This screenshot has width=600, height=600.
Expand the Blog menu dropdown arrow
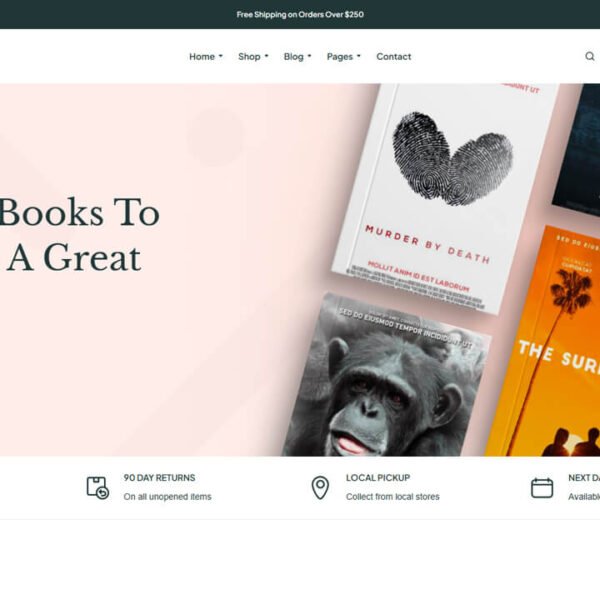309,56
